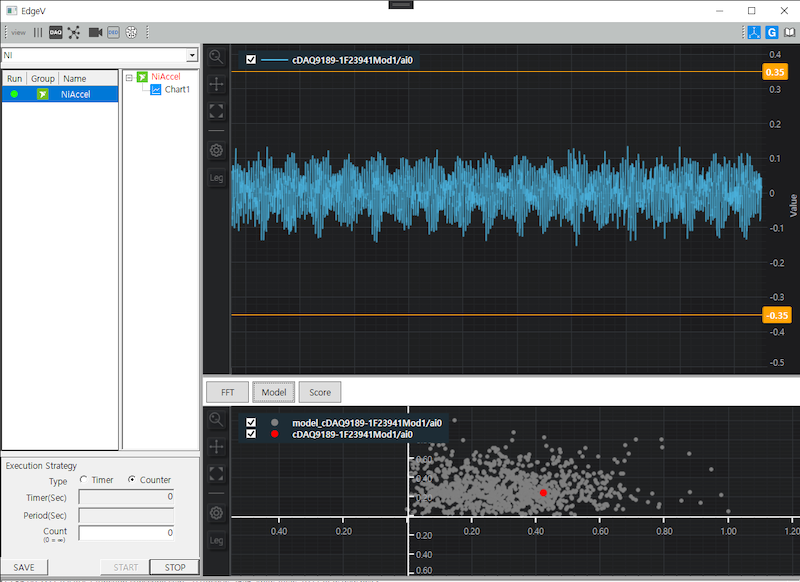
Task: Switch to the Score tab
Action: point(319,392)
